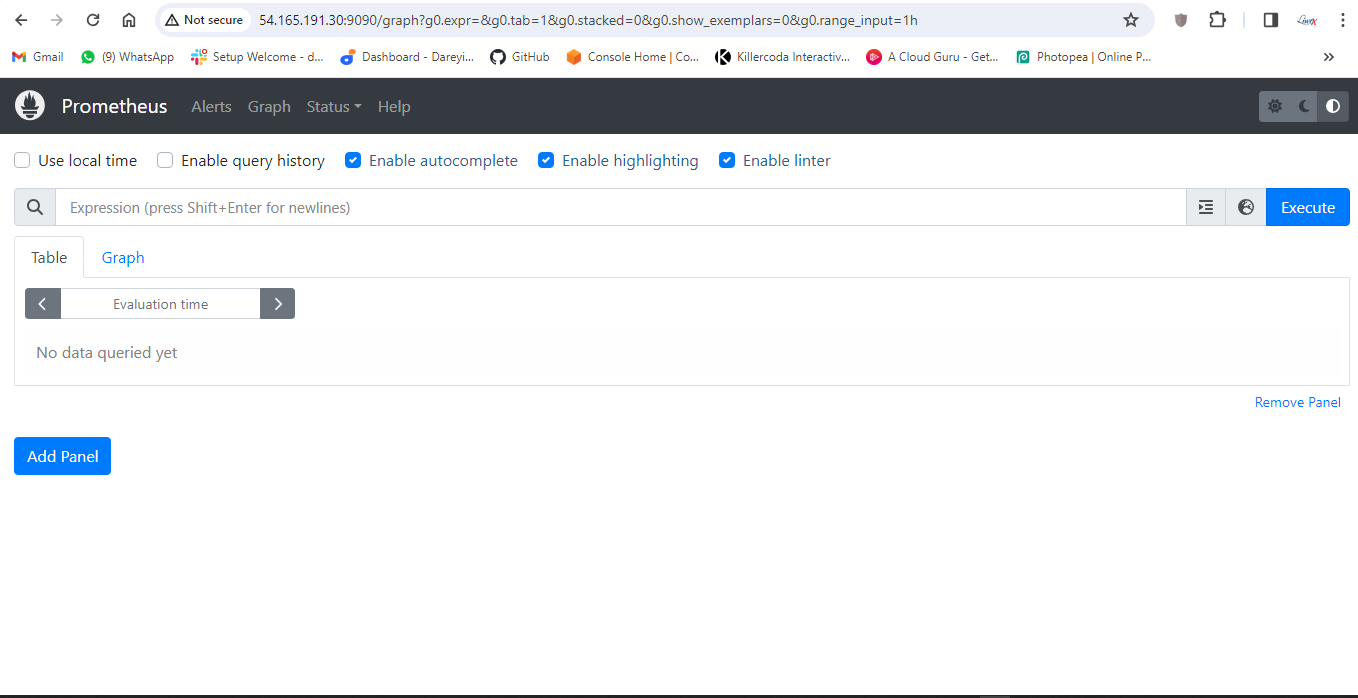Open Alerts in navigation bar
The height and width of the screenshot is (698, 1358).
pos(211,107)
